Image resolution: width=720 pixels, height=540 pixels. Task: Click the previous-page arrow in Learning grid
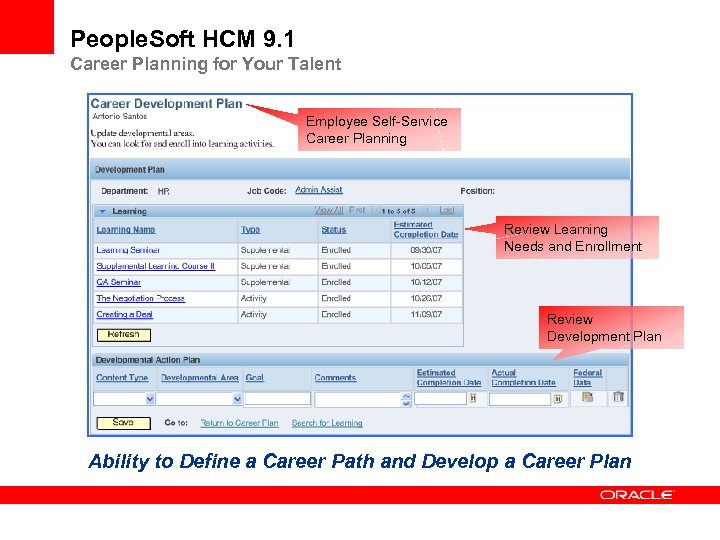click(x=376, y=211)
